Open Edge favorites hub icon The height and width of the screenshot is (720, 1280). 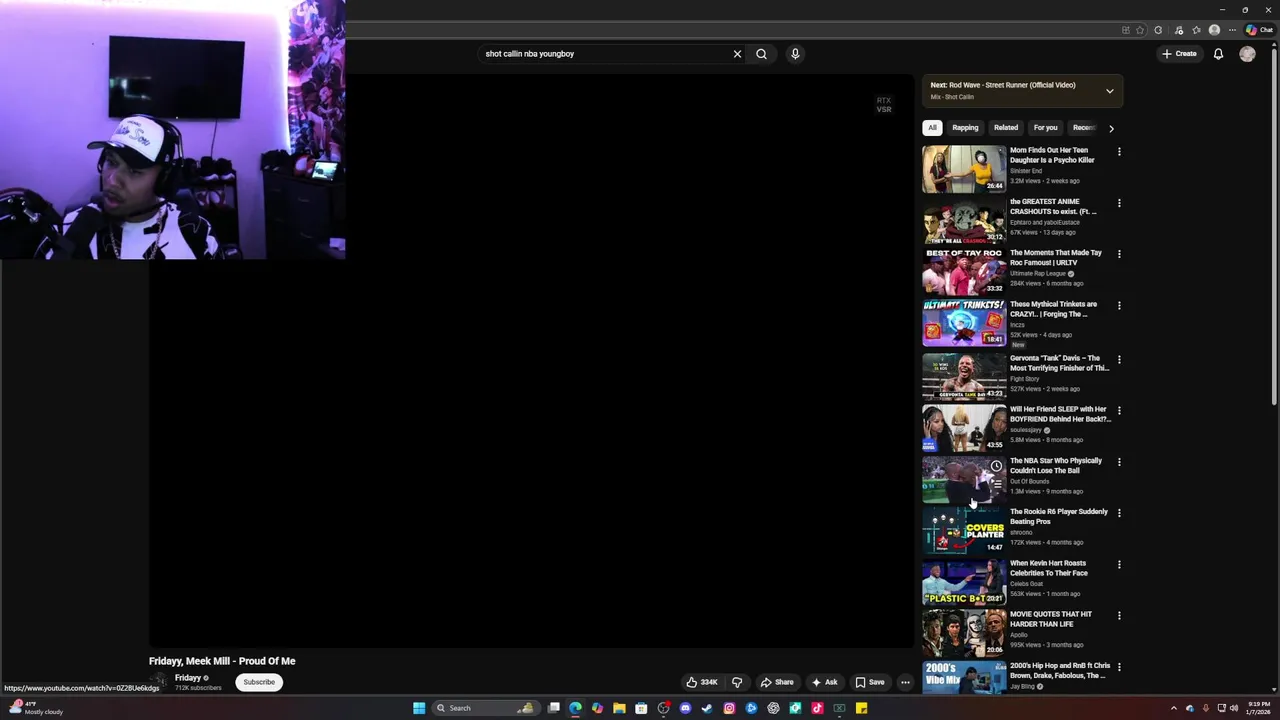pos(1196,30)
